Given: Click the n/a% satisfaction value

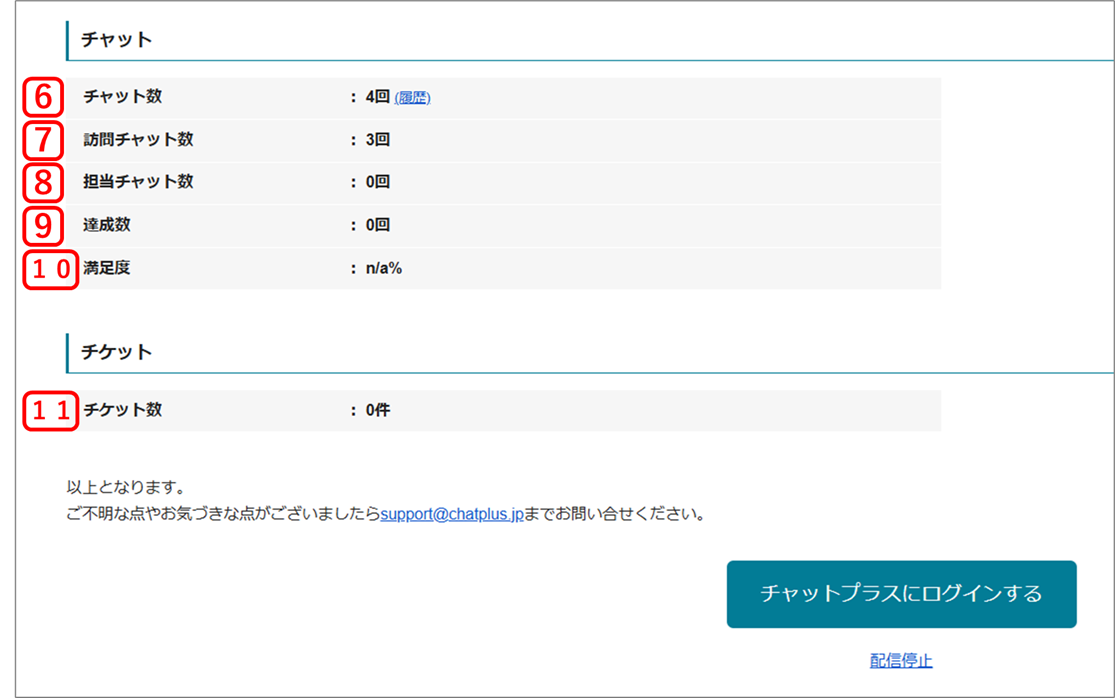Looking at the screenshot, I should pyautogui.click(x=384, y=268).
